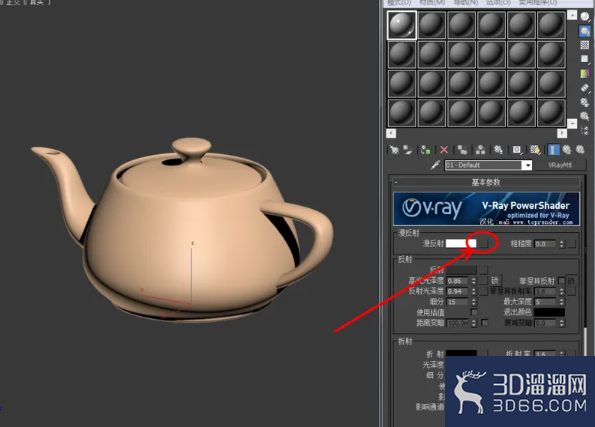This screenshot has width=595, height=427.
Task: Click the 菲涅耳折射率 spinner arrows
Action: point(562,291)
